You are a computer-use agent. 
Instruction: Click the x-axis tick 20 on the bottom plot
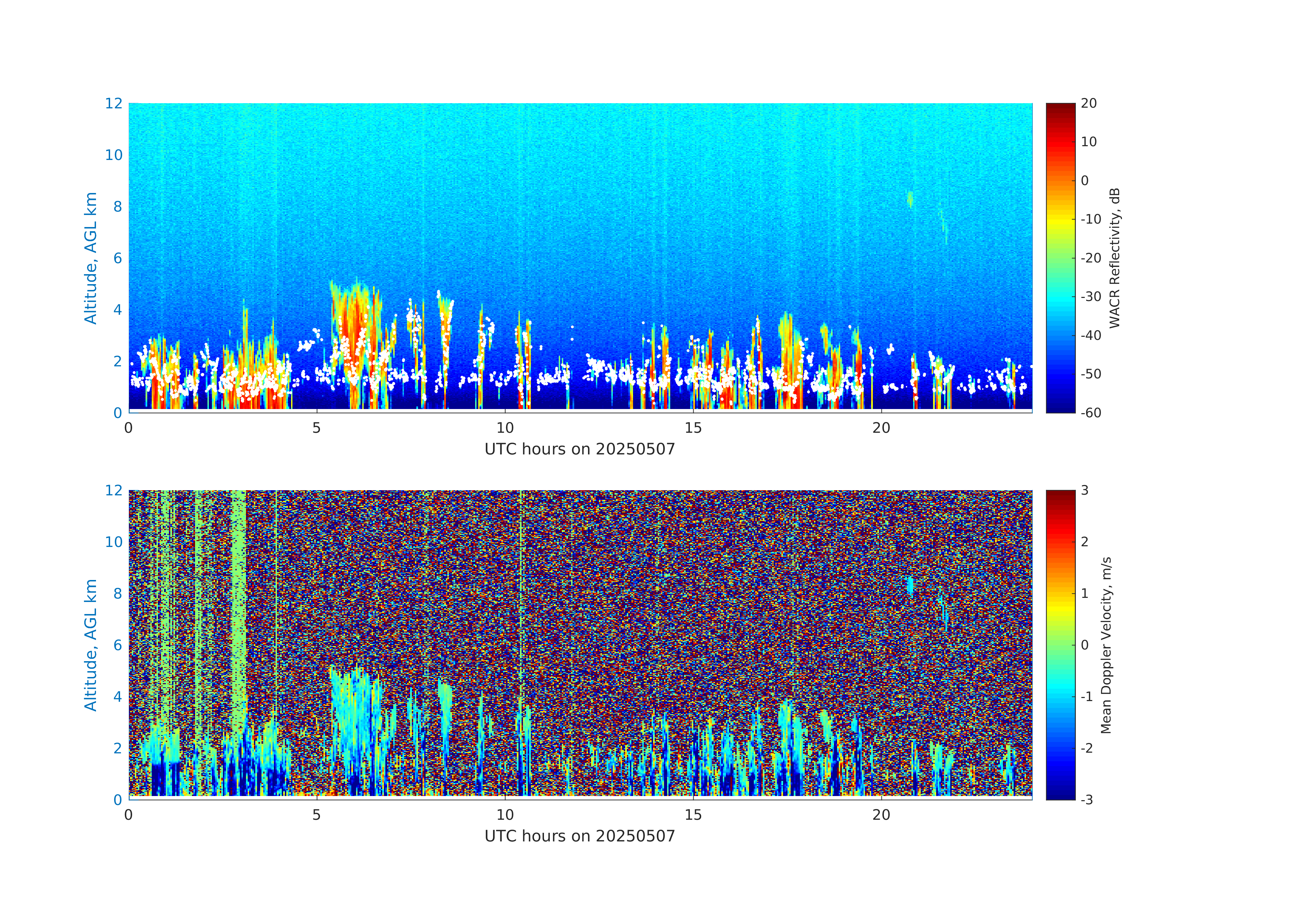point(881,815)
